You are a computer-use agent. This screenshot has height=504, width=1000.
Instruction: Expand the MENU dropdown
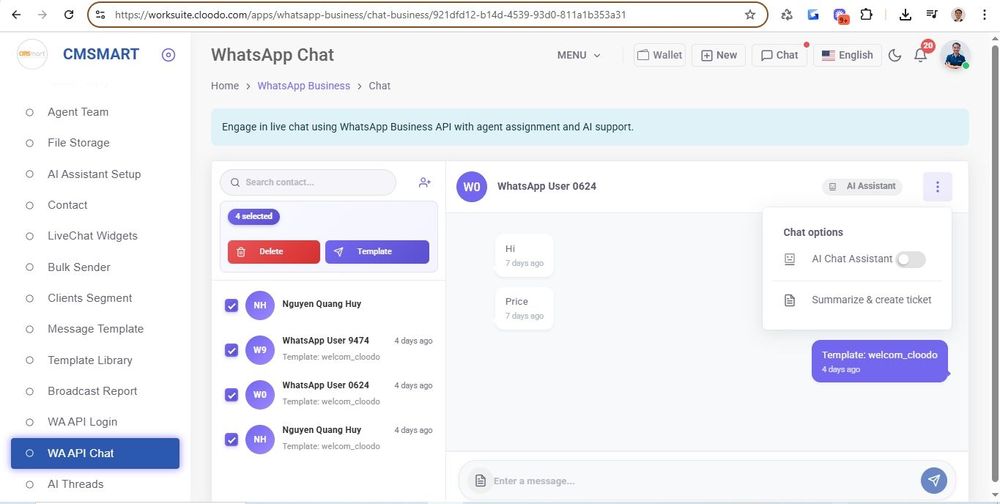pyautogui.click(x=579, y=55)
